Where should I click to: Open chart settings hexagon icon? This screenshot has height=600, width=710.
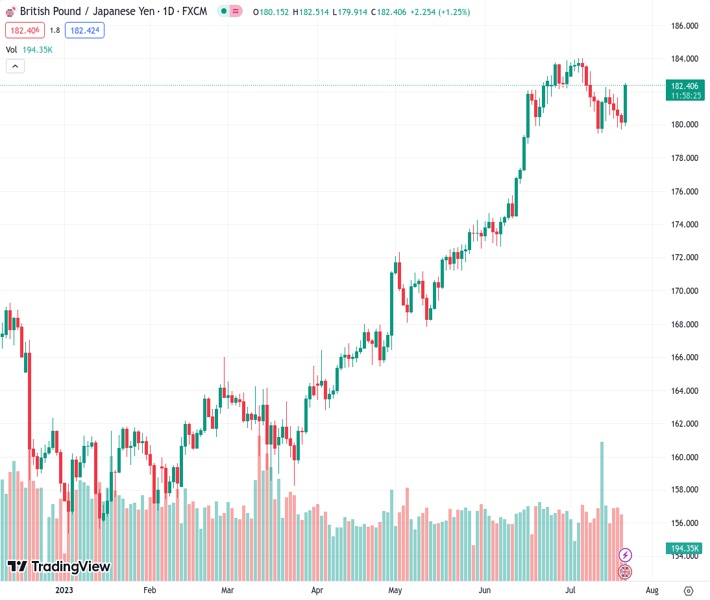[x=688, y=590]
